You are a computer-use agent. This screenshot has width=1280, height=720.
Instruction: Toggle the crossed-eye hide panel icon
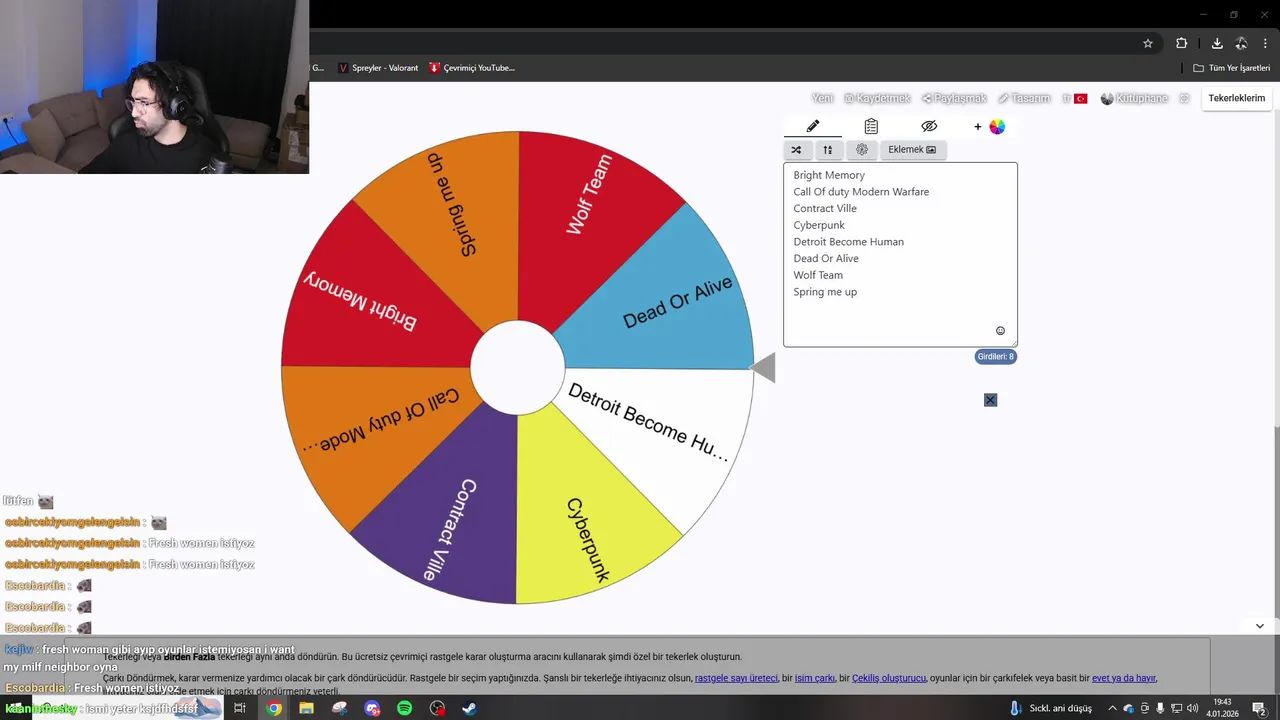coord(929,126)
